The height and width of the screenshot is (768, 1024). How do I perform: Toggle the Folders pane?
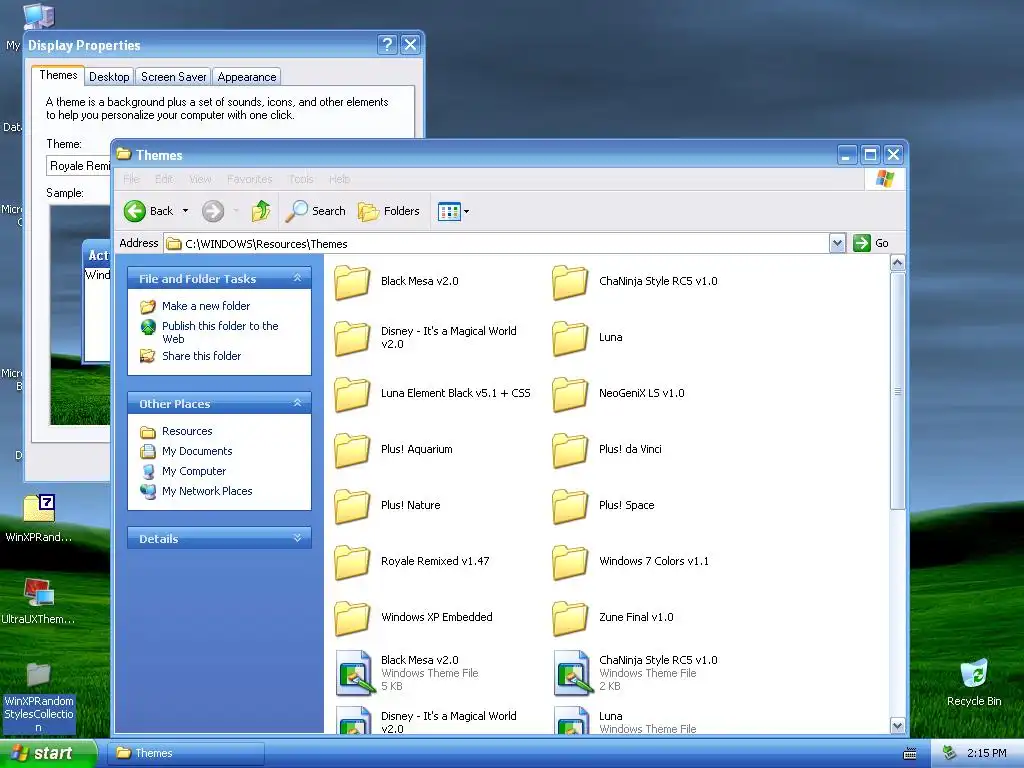389,211
